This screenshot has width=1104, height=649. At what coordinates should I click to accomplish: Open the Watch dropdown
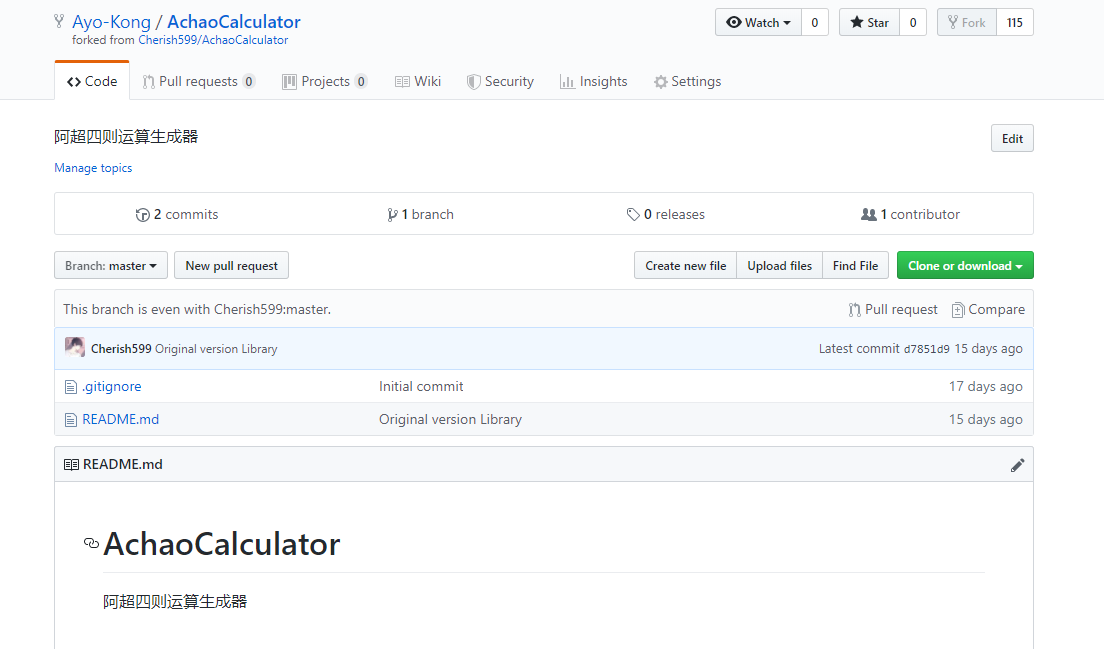tap(758, 23)
